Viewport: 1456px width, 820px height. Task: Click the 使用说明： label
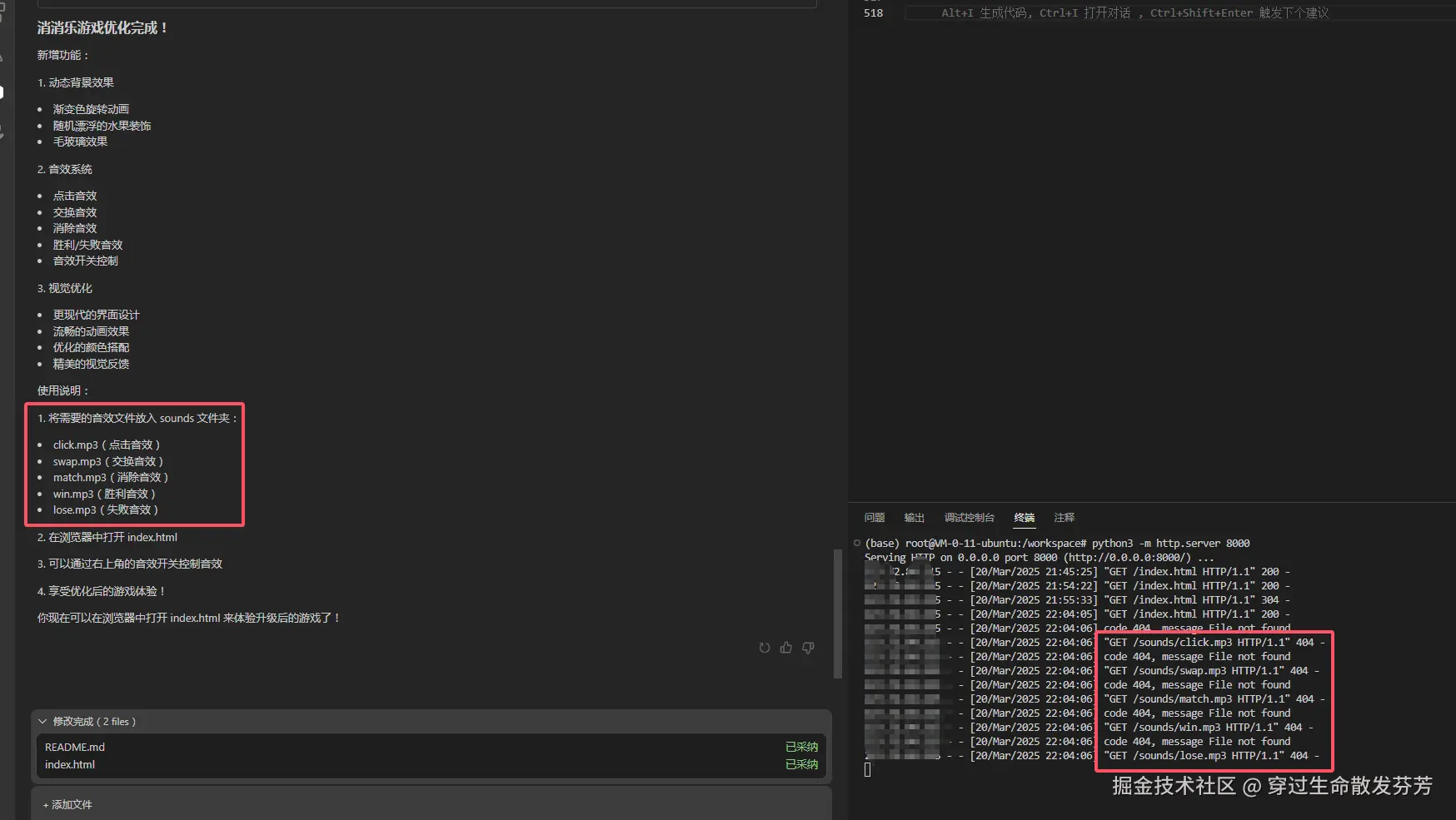coord(63,391)
